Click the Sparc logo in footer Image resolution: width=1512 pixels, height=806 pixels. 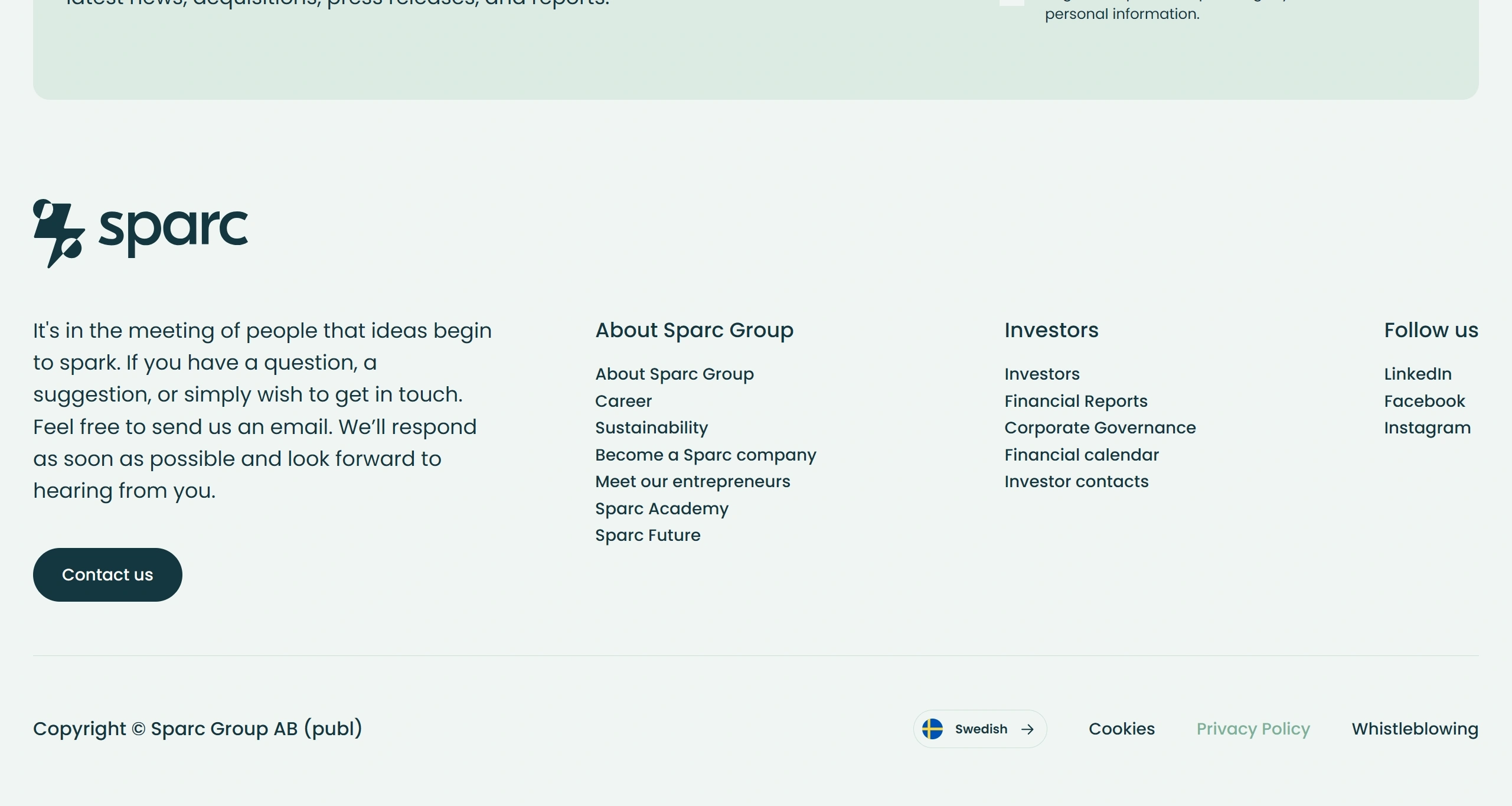coord(141,233)
